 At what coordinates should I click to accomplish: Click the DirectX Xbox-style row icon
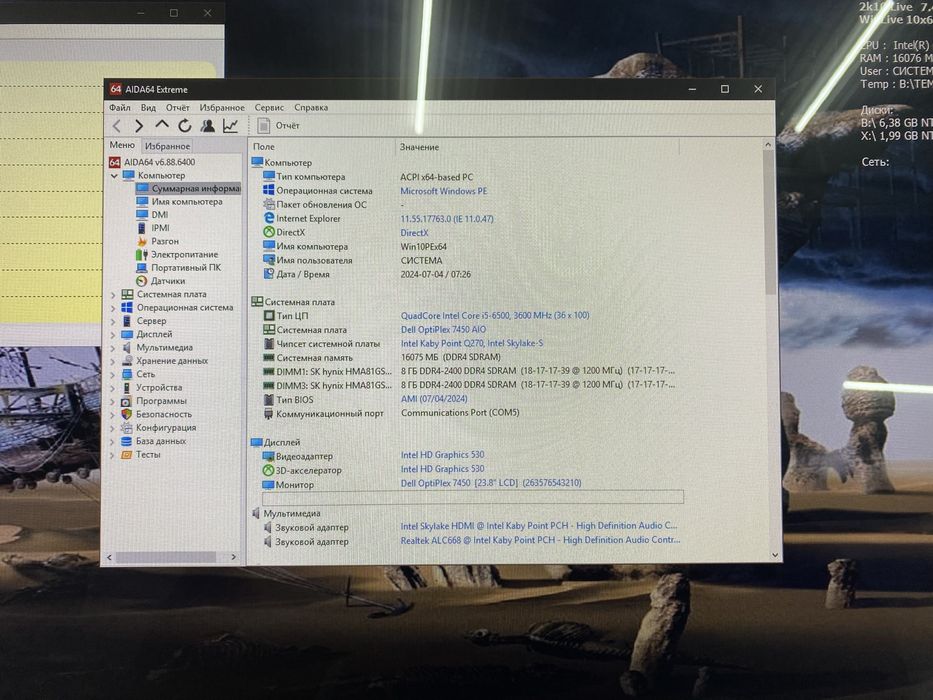pyautogui.click(x=269, y=232)
